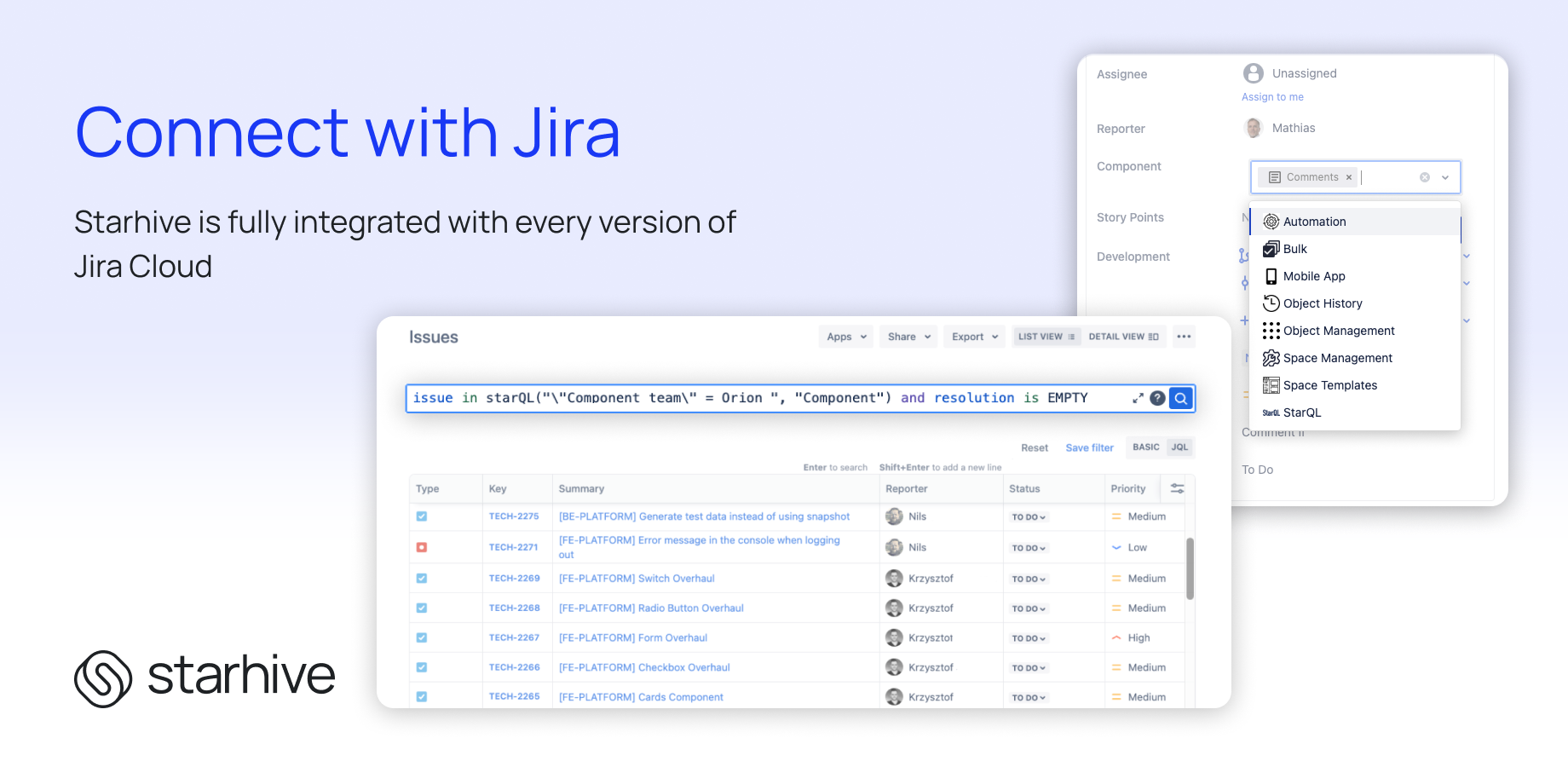Select Object History component option

1355,303
